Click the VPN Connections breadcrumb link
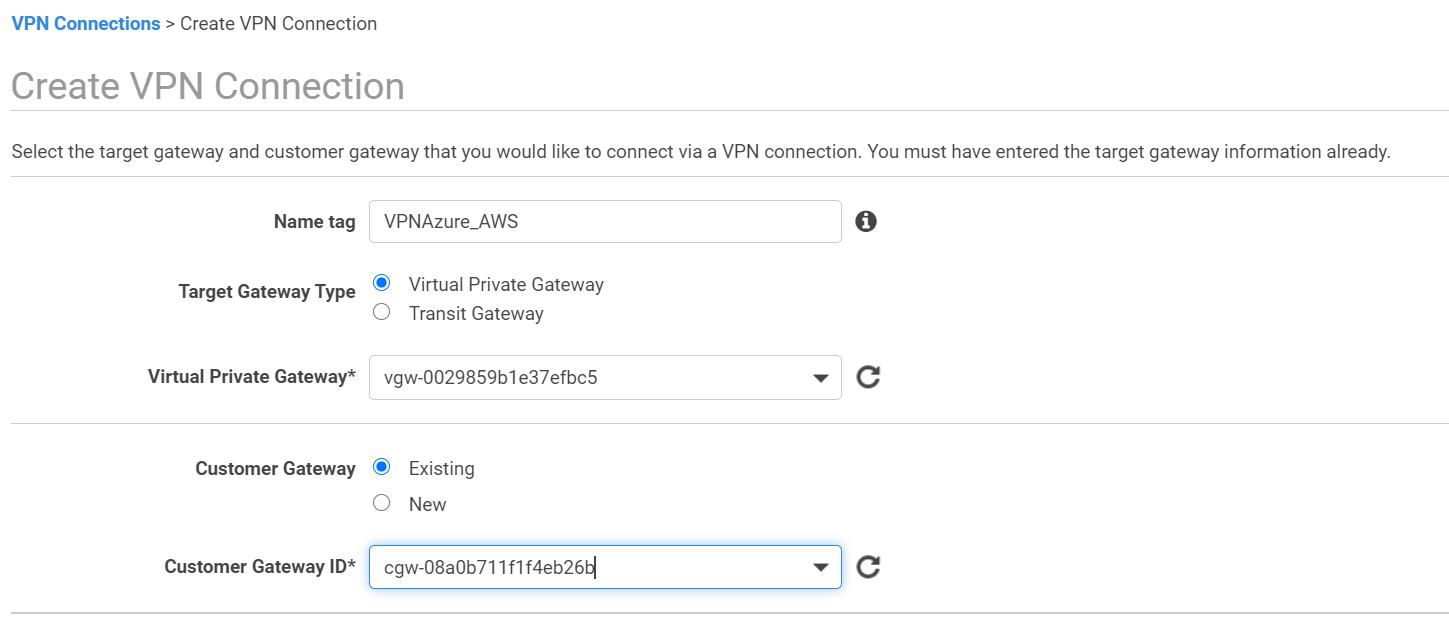This screenshot has height=617, width=1449. click(85, 23)
